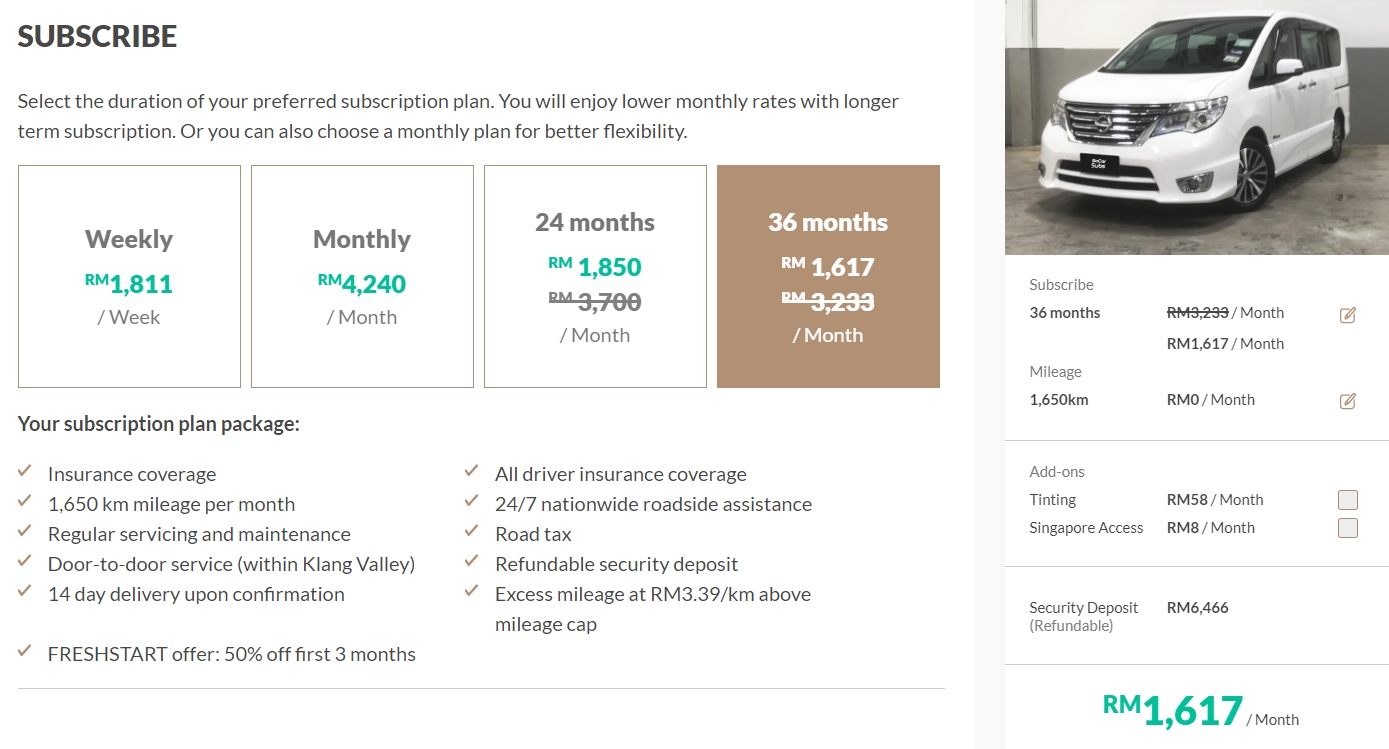The width and height of the screenshot is (1389, 749).
Task: Click the RM6,466 security deposit amount
Action: (1197, 607)
